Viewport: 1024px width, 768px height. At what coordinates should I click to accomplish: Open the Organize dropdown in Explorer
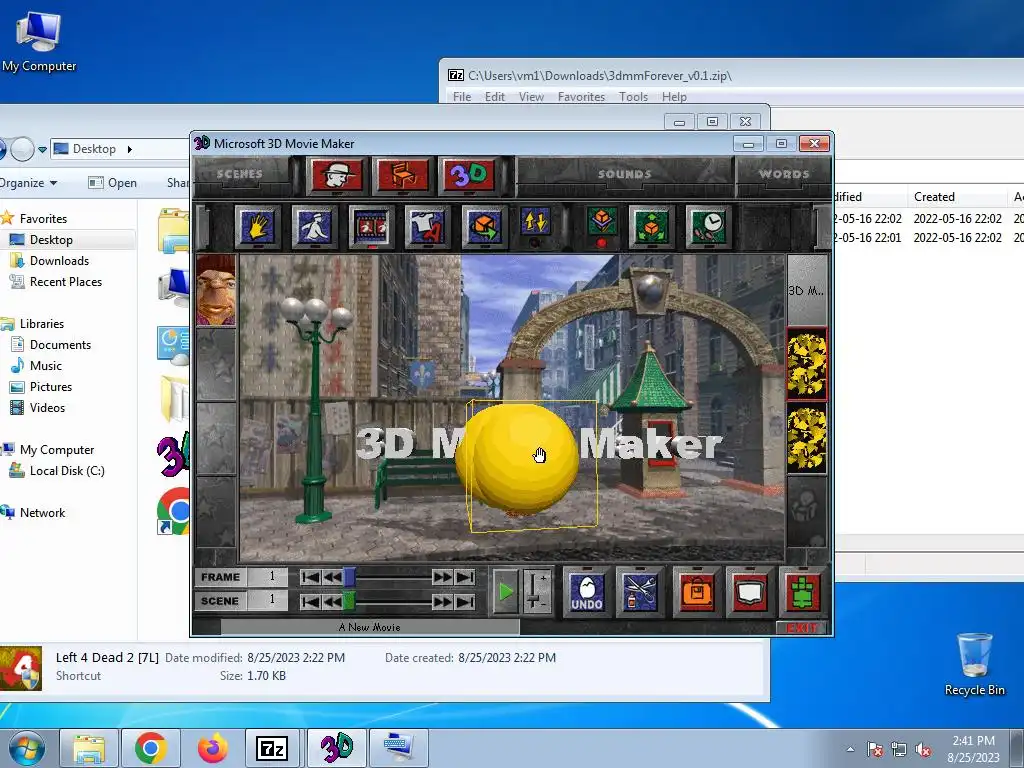point(28,183)
